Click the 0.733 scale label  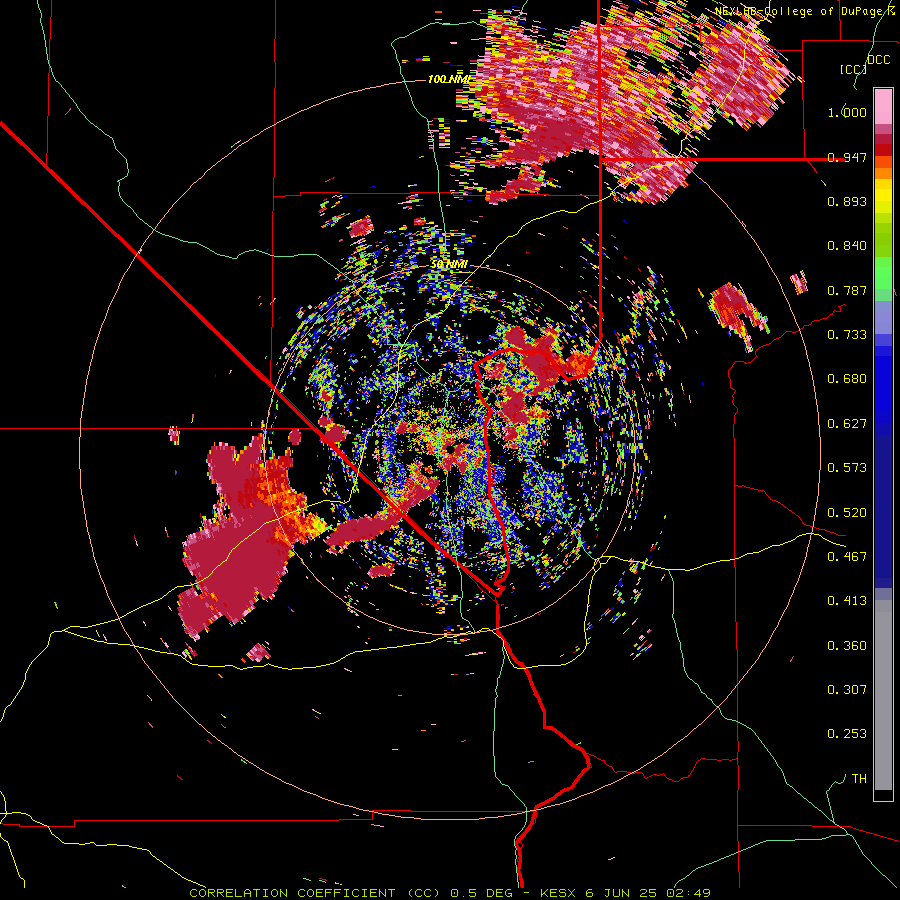pos(847,335)
